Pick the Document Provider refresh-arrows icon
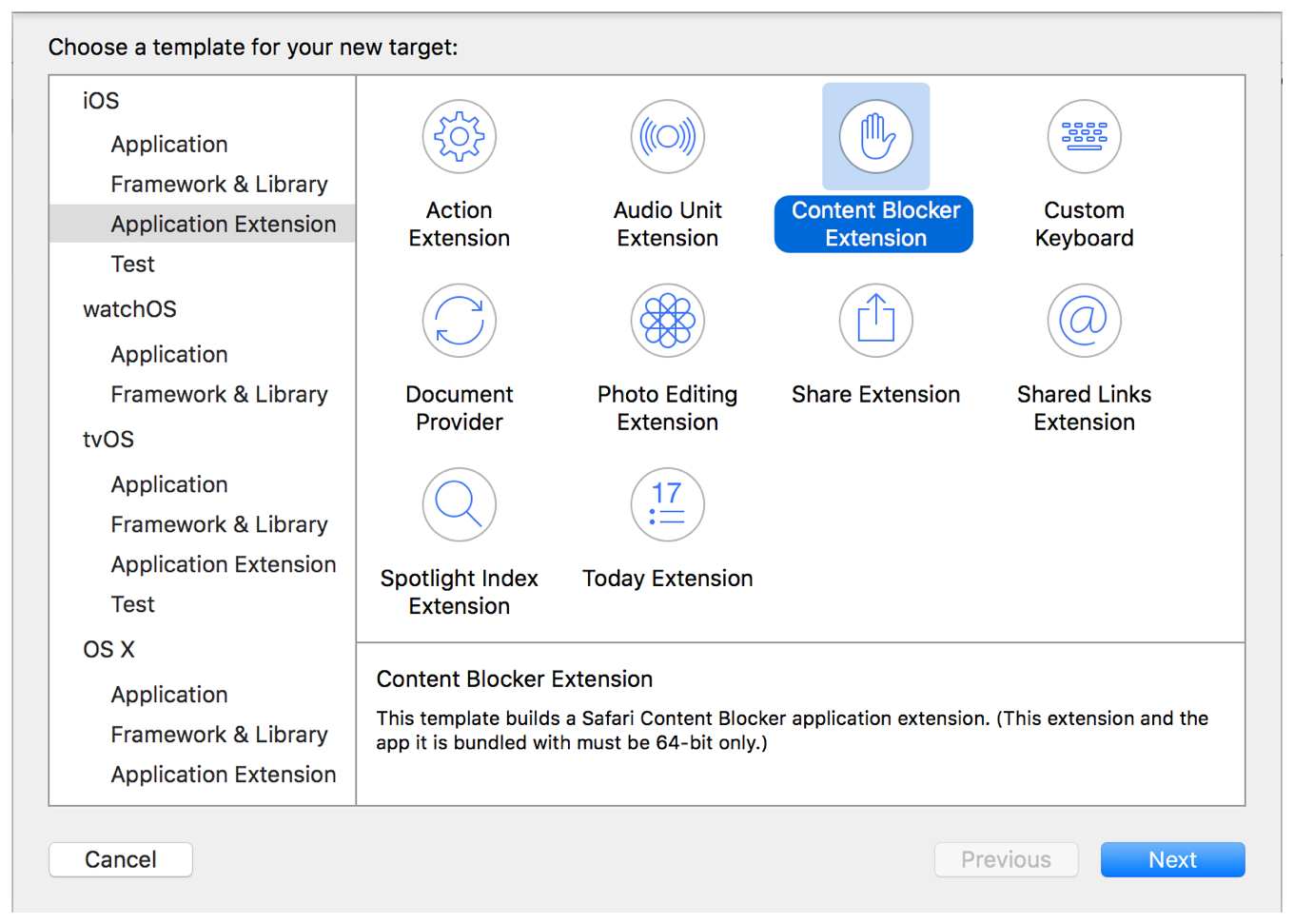The image size is (1294, 924). [x=459, y=321]
